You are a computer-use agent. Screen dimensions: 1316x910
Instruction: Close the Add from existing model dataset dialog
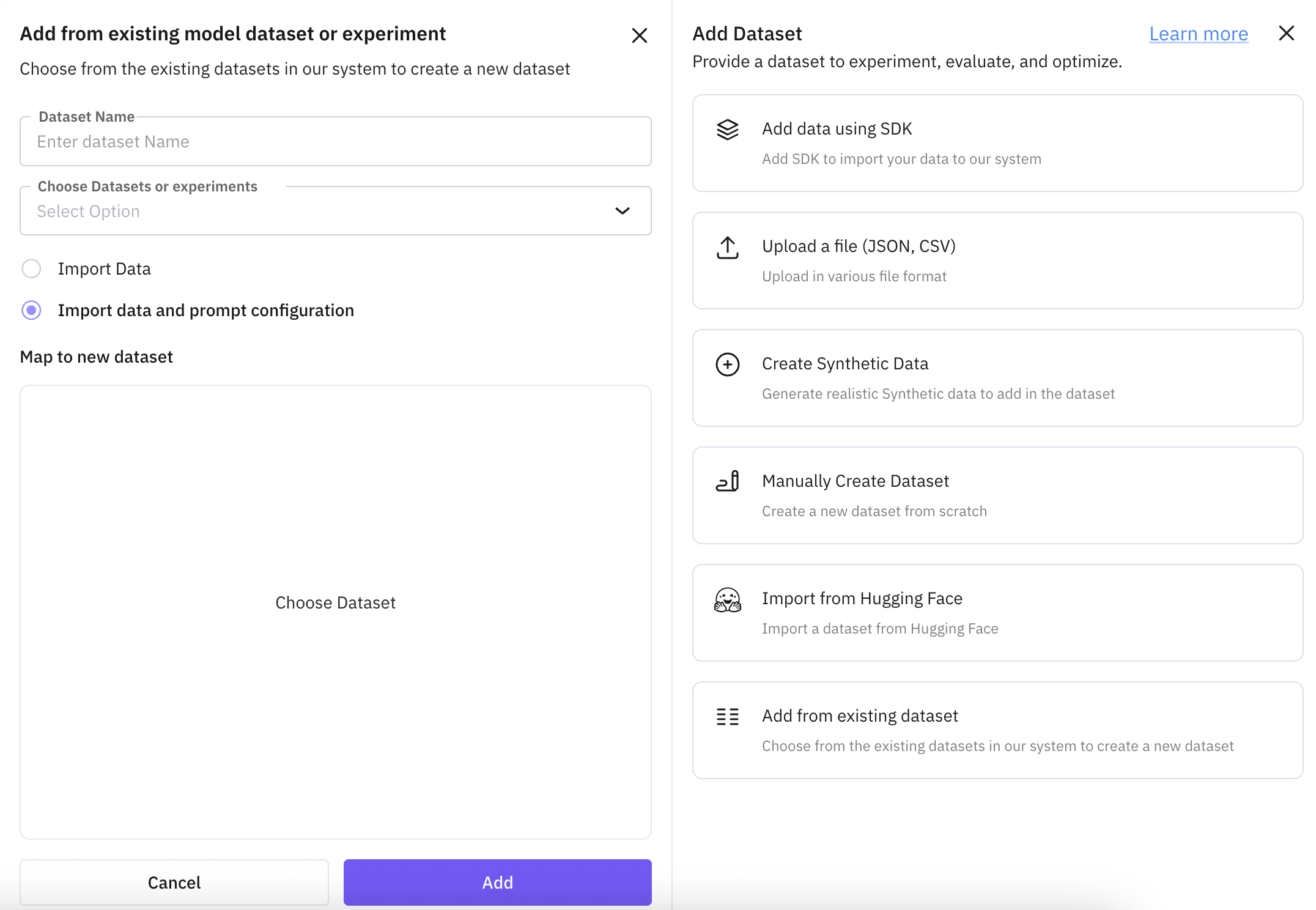(x=639, y=35)
